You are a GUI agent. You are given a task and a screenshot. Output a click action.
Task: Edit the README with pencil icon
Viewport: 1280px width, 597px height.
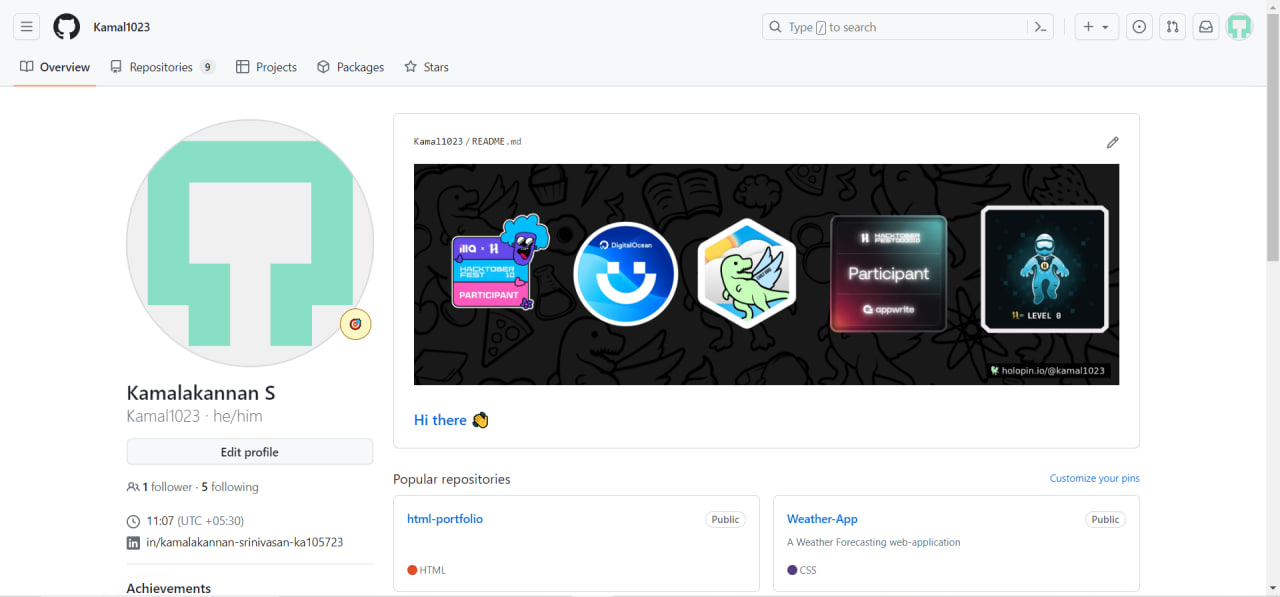[1112, 142]
